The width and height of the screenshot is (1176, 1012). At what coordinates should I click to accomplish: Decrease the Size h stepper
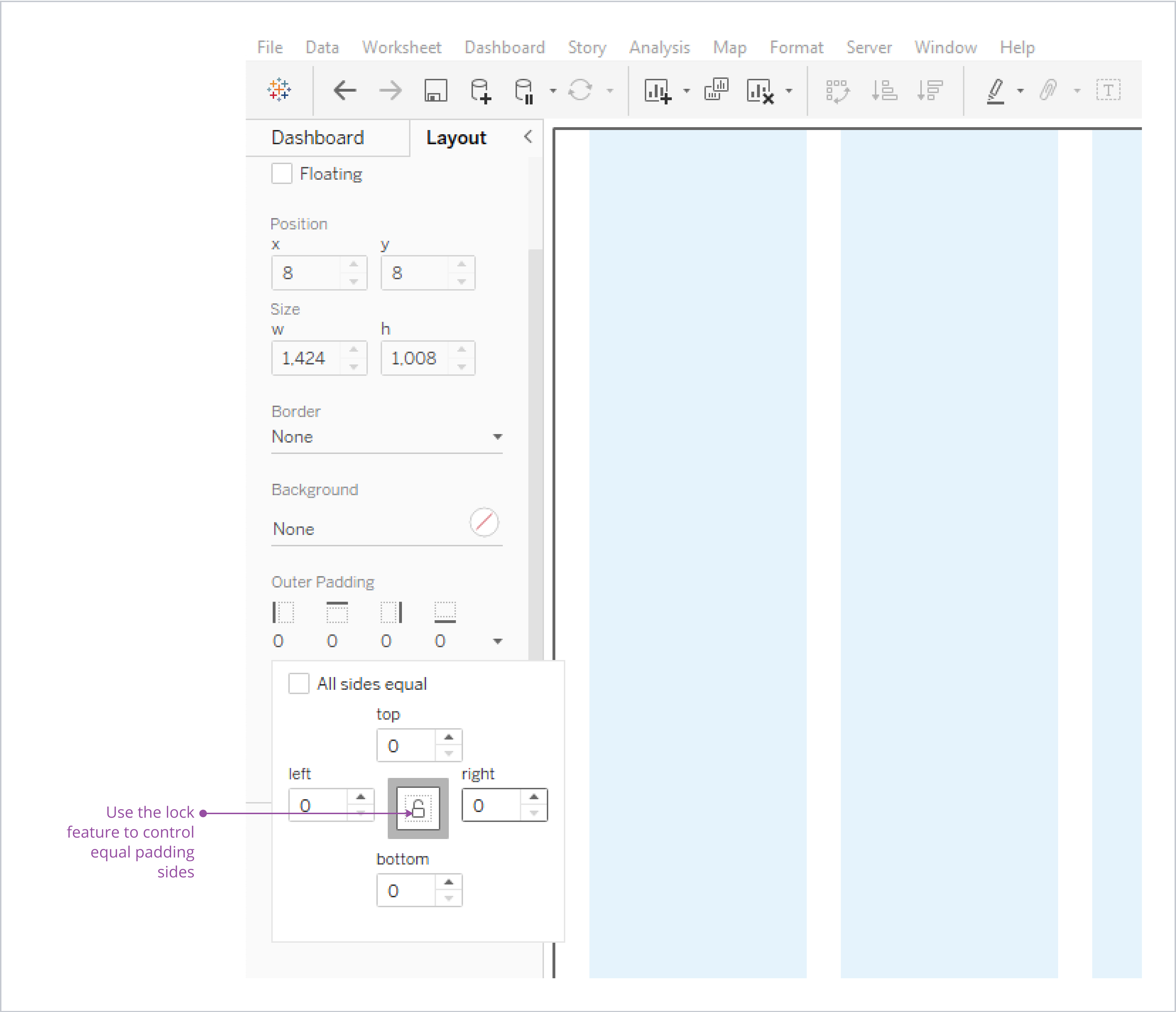(462, 367)
